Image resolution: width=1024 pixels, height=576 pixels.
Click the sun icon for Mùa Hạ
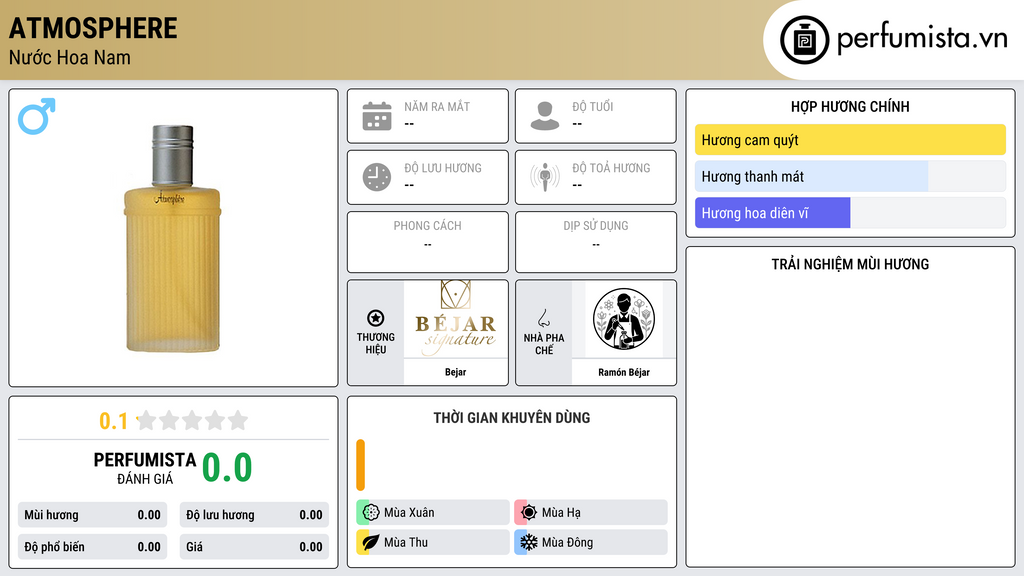529,513
